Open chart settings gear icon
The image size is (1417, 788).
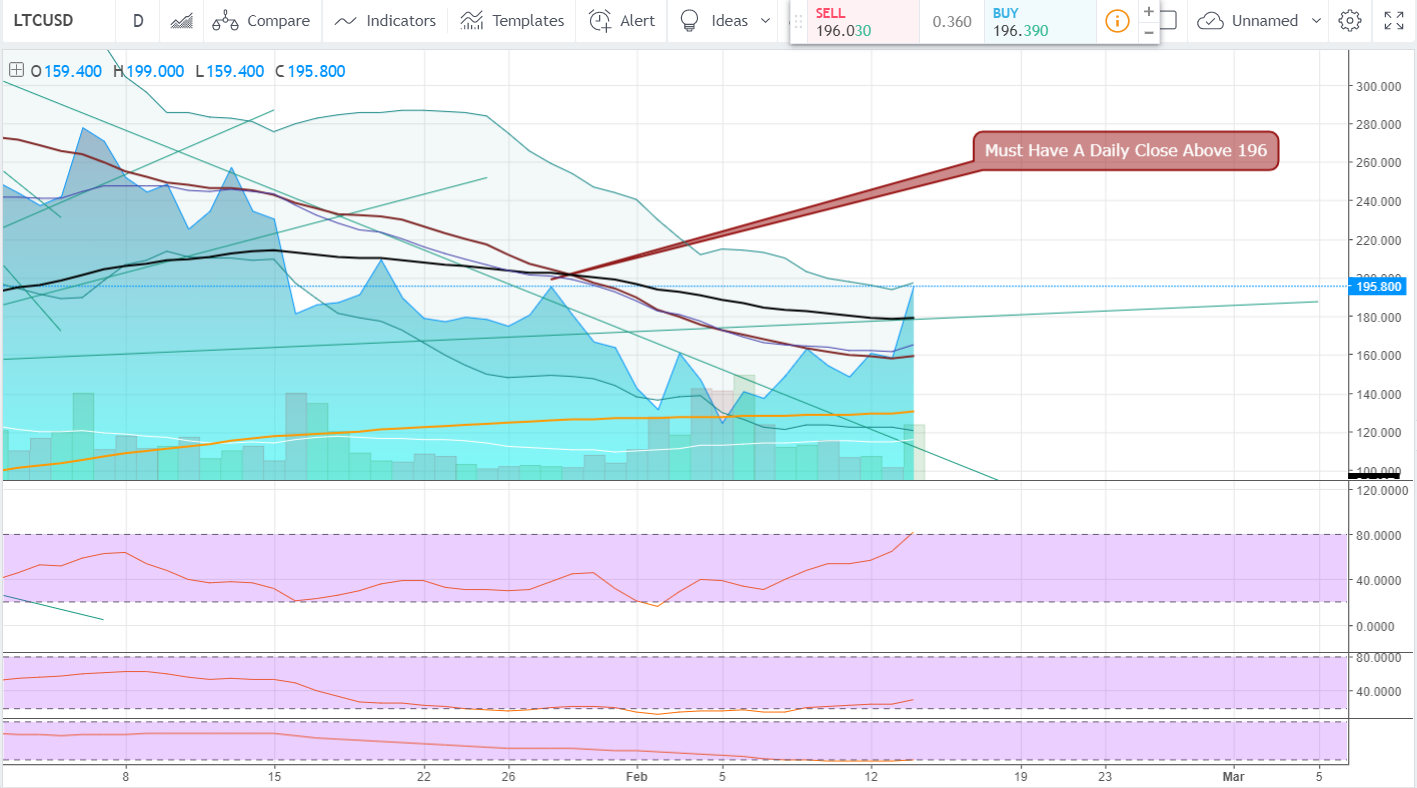tap(1349, 20)
